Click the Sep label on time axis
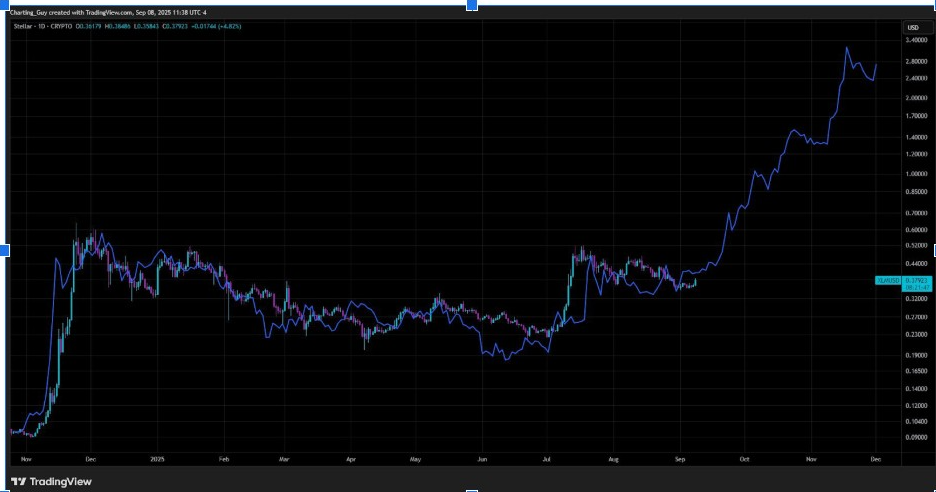936x492 pixels. tap(680, 460)
